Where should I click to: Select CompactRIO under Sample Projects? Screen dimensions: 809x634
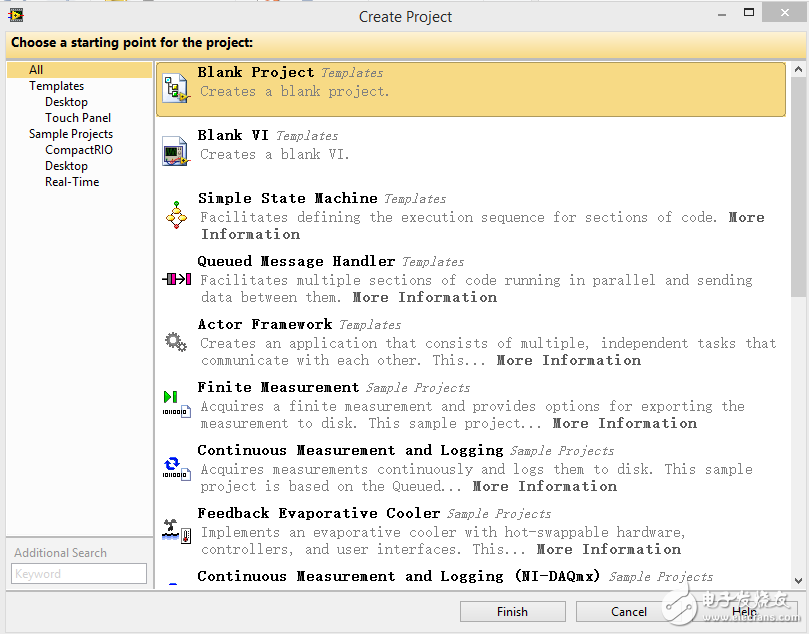click(79, 150)
